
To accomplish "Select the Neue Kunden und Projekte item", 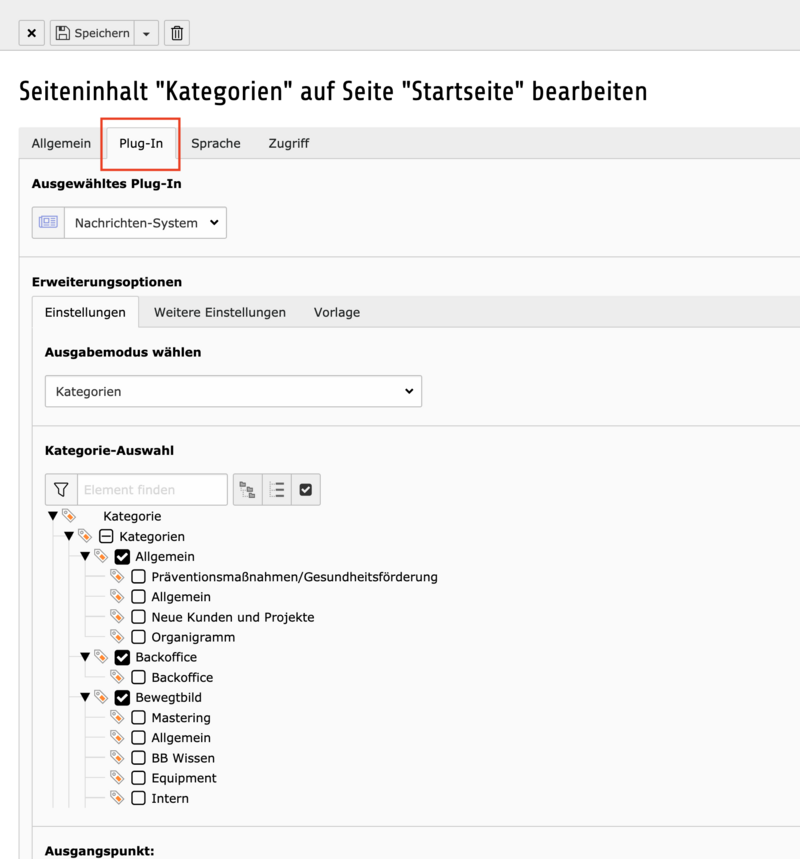I will point(232,617).
